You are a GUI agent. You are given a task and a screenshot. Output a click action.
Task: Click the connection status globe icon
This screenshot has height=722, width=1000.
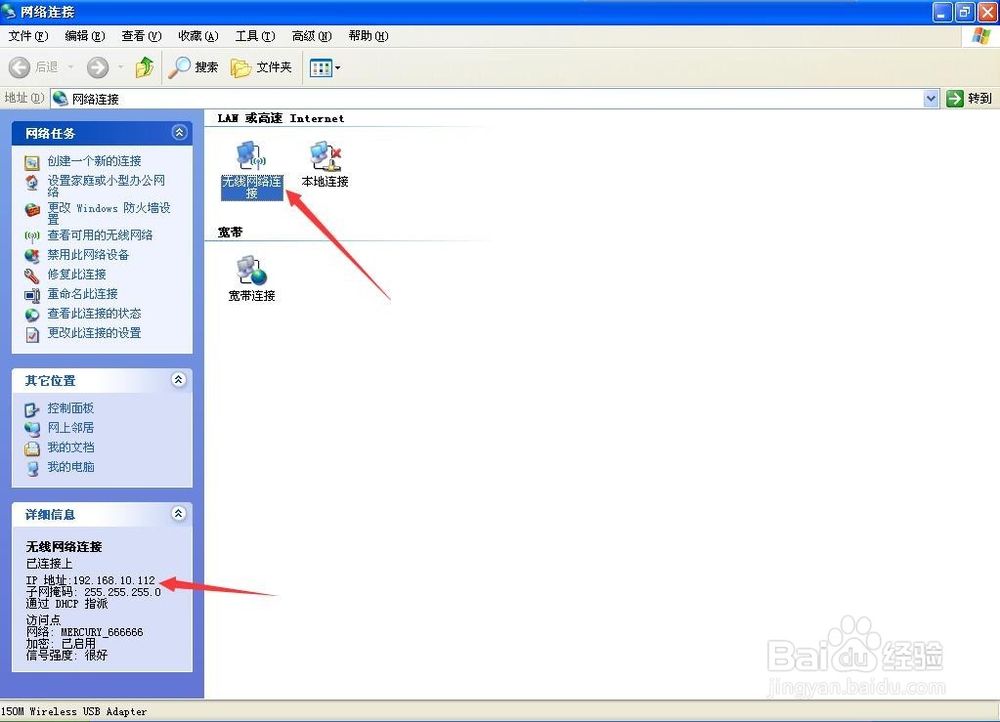32,315
